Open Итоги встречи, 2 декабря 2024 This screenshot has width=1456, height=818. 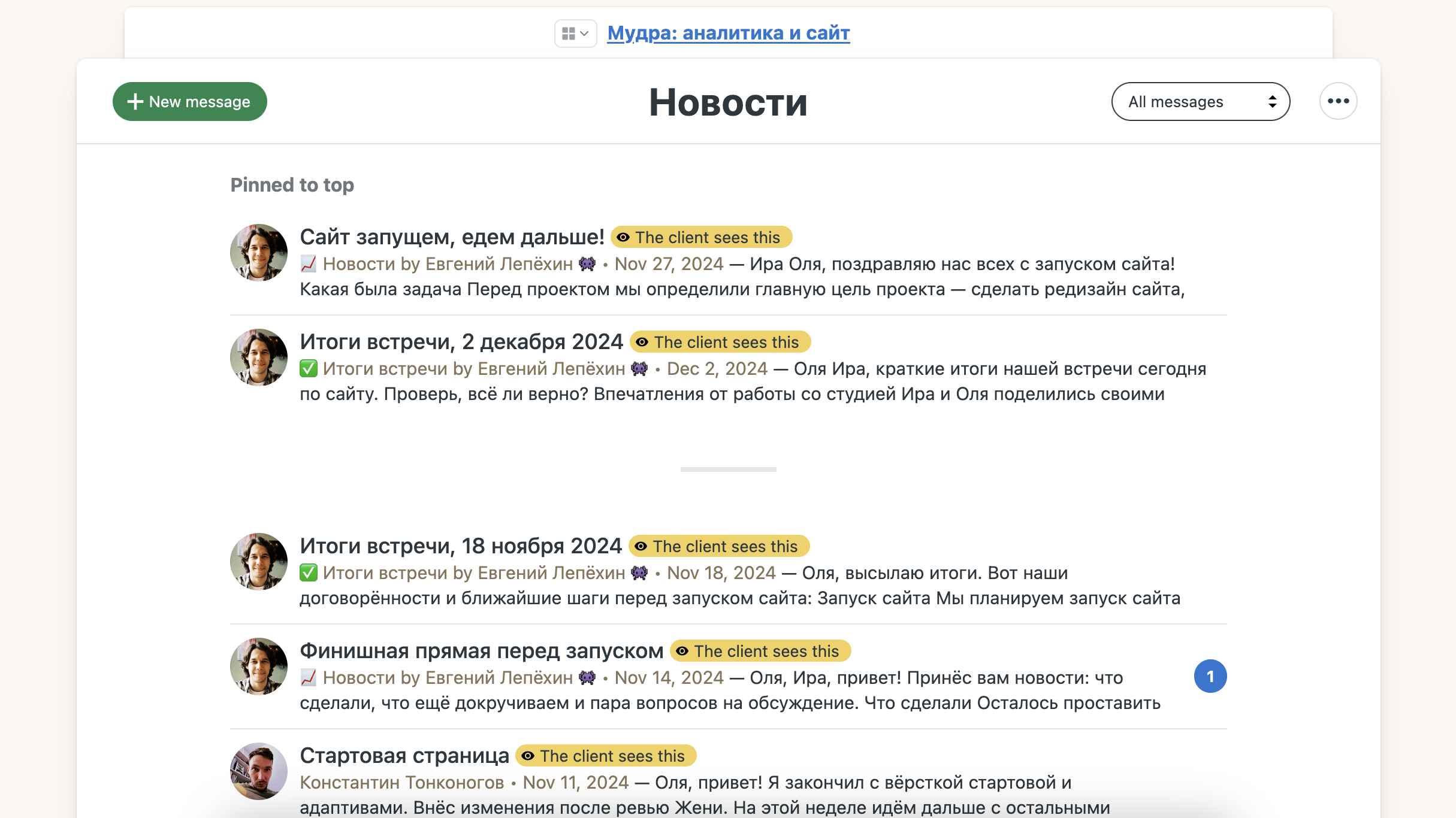click(x=461, y=342)
